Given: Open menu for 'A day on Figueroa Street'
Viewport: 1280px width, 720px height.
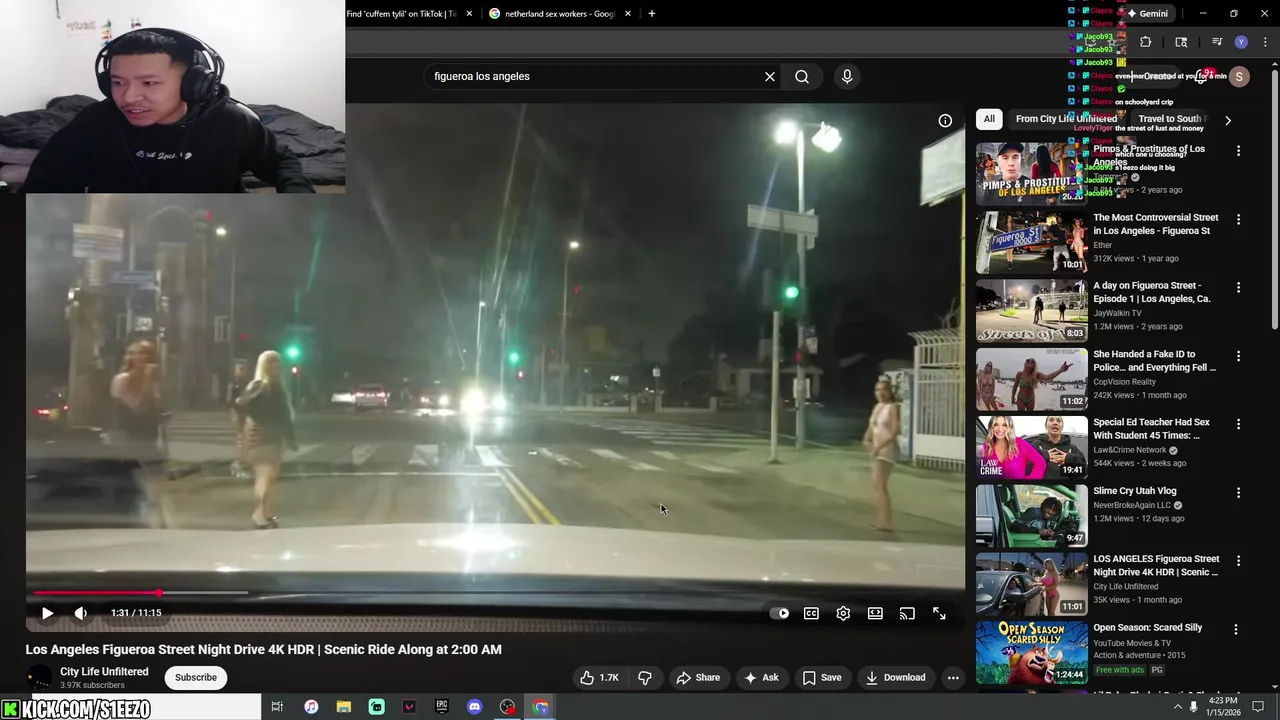Looking at the screenshot, I should 1238,287.
